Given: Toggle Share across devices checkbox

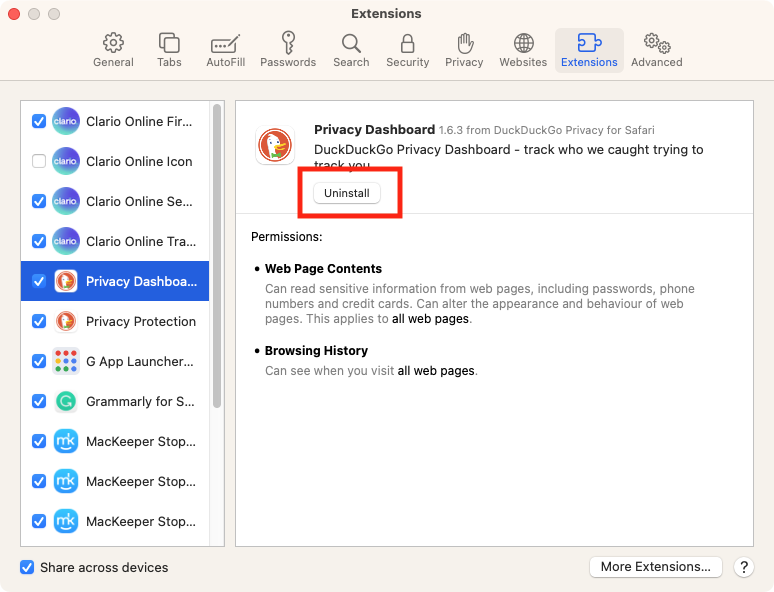Looking at the screenshot, I should 27,567.
